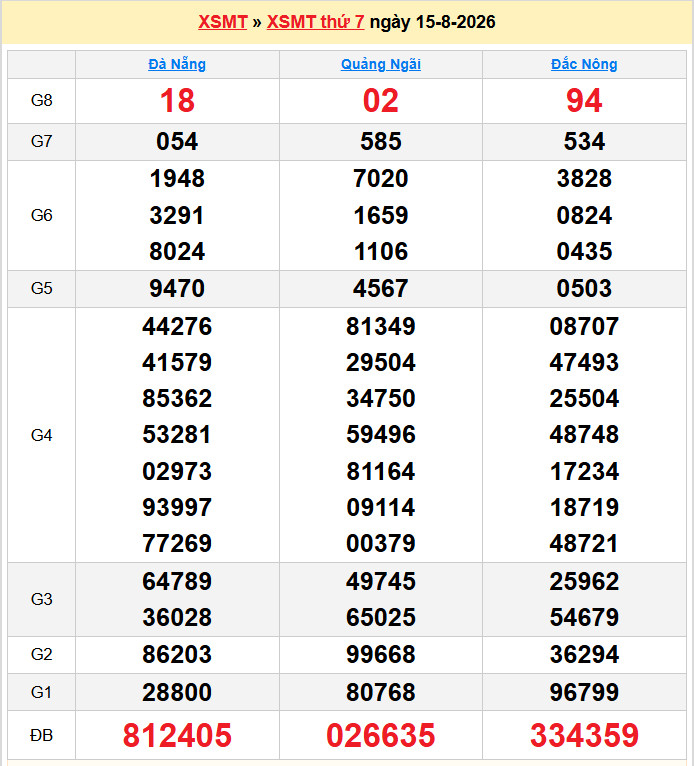Click the G4 number 93997
694x766 pixels.
[x=177, y=508]
